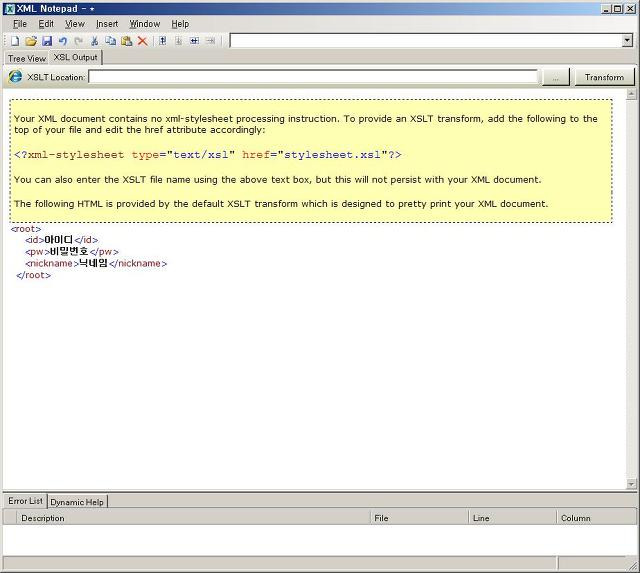Image resolution: width=640 pixels, height=573 pixels.
Task: Click the Nudge node left icon
Action: (x=194, y=41)
